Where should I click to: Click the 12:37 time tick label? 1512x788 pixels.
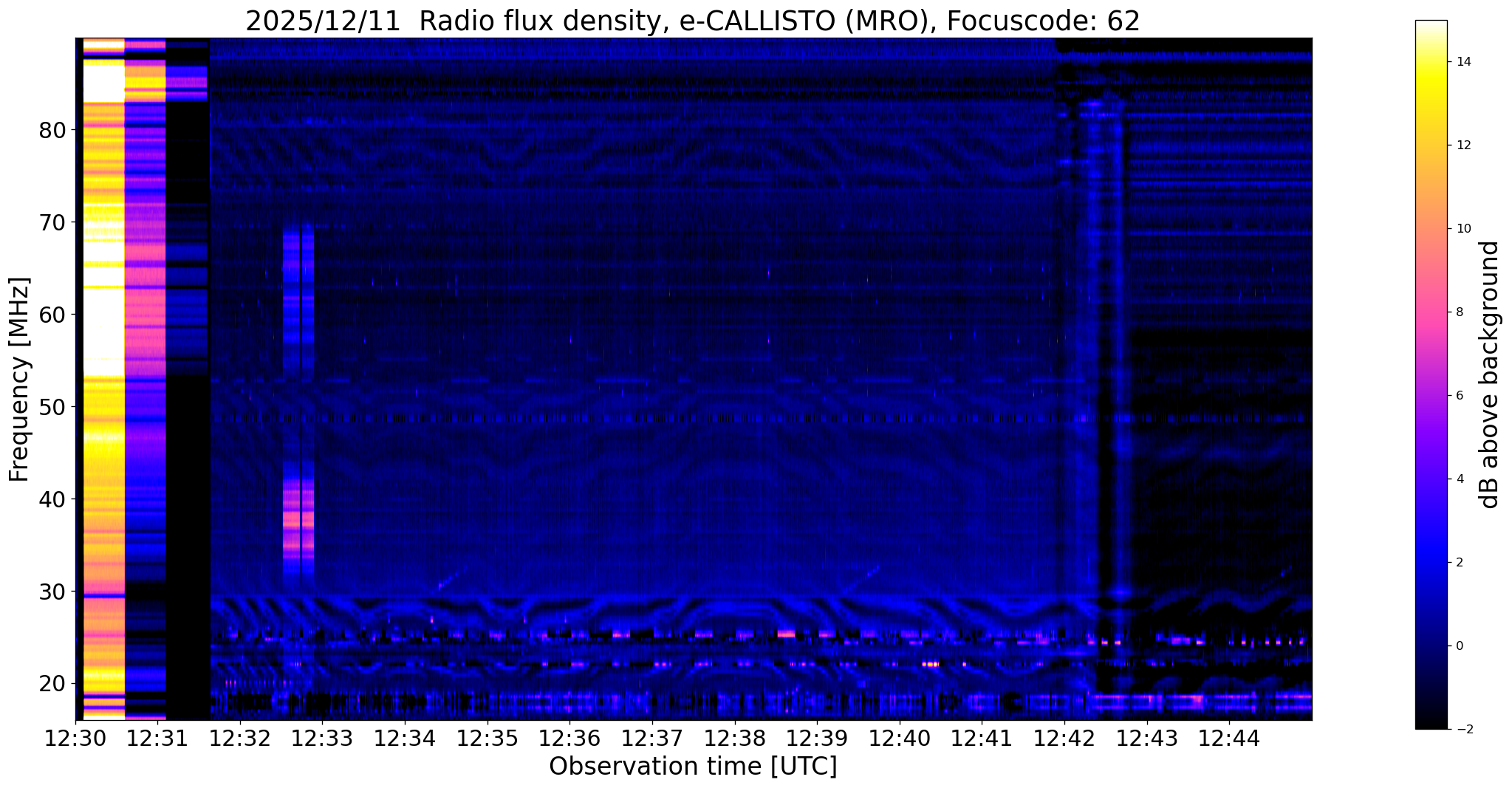[x=652, y=738]
